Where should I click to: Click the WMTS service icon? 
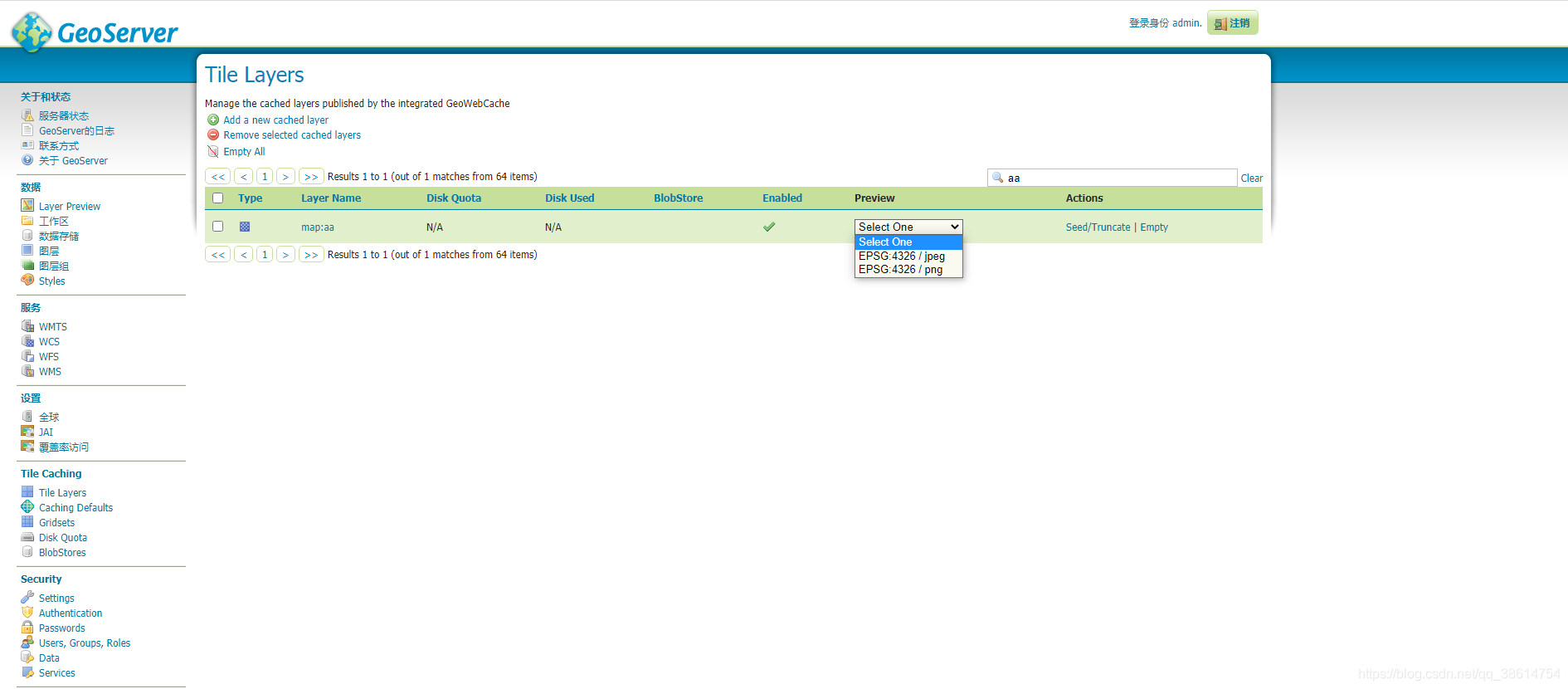[27, 325]
